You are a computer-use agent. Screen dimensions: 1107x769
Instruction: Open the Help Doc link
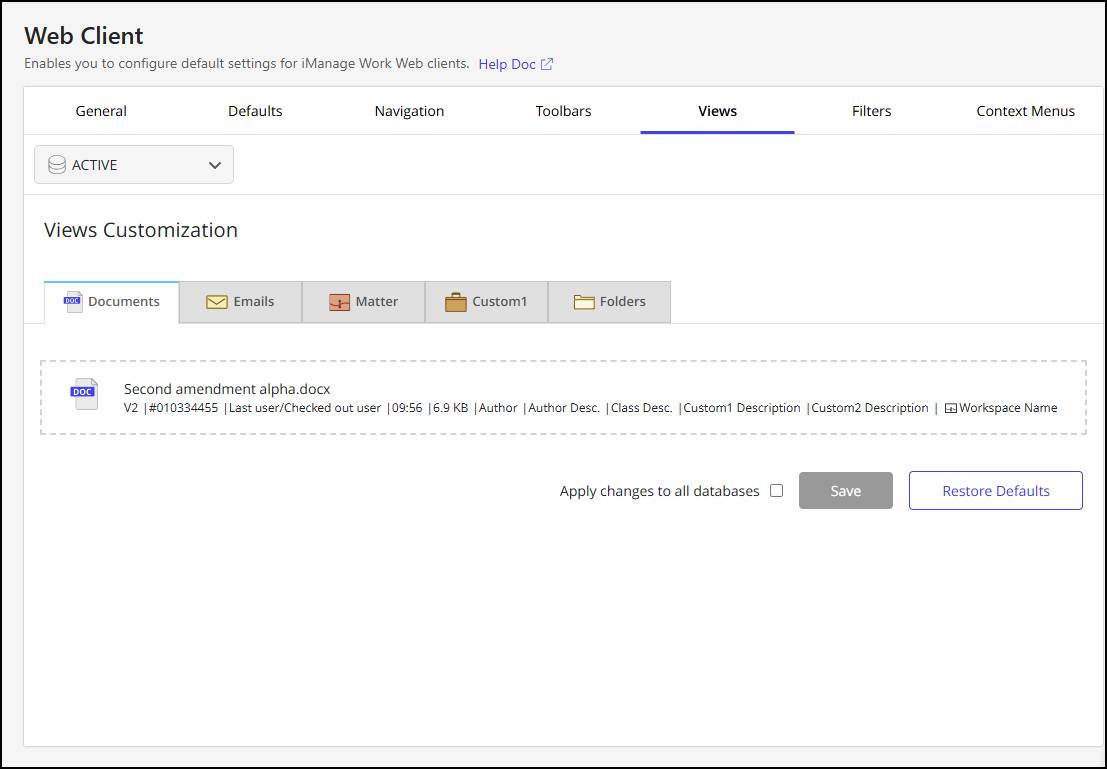(507, 64)
